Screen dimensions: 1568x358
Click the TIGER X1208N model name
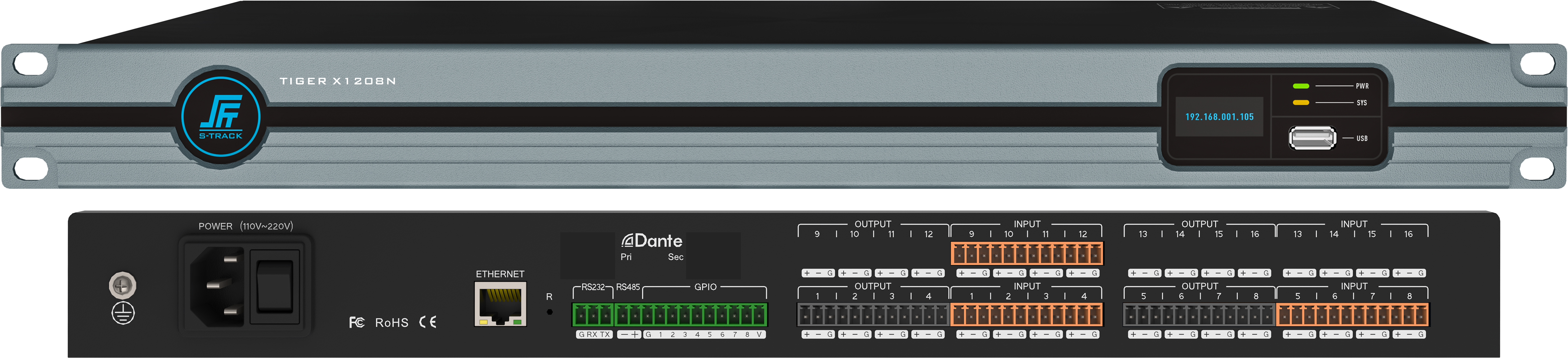tap(338, 81)
